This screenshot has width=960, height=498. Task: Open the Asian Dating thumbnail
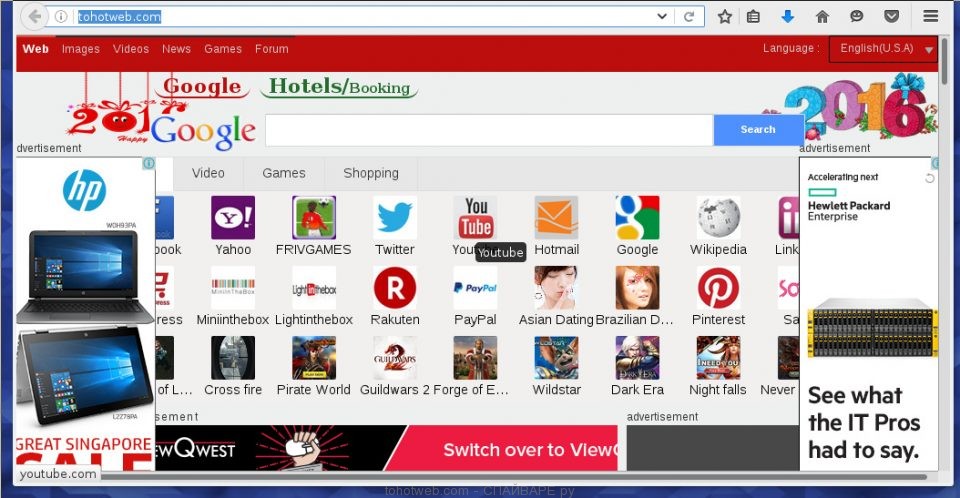pos(557,287)
